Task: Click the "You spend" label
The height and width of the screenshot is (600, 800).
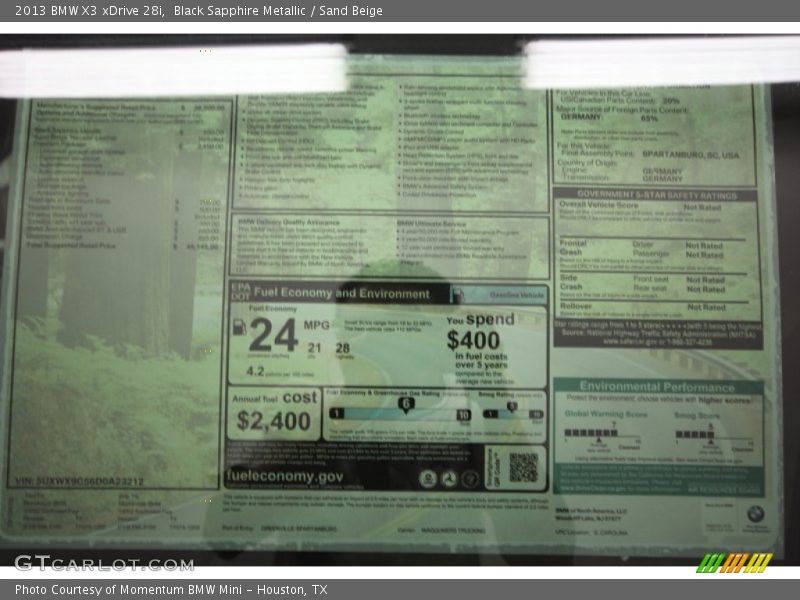Action: (481, 319)
